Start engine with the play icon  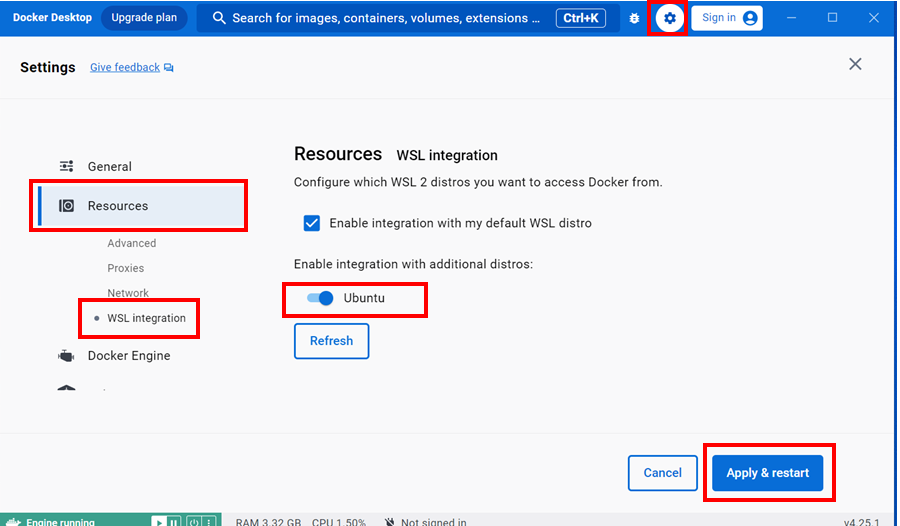point(158,521)
